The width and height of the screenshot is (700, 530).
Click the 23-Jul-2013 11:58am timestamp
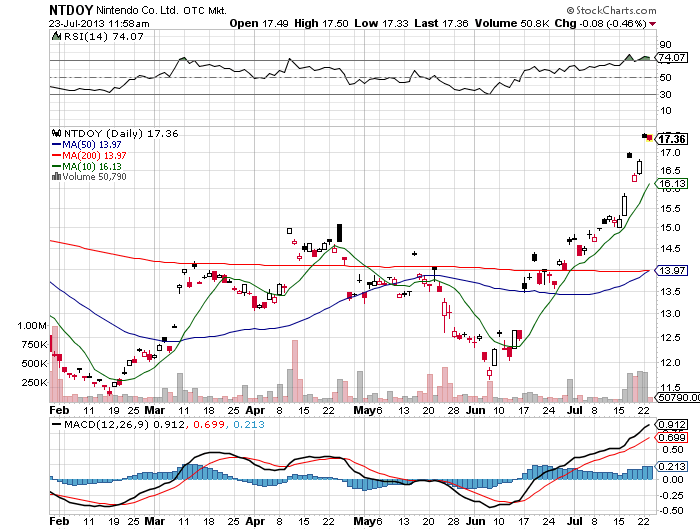(x=99, y=24)
